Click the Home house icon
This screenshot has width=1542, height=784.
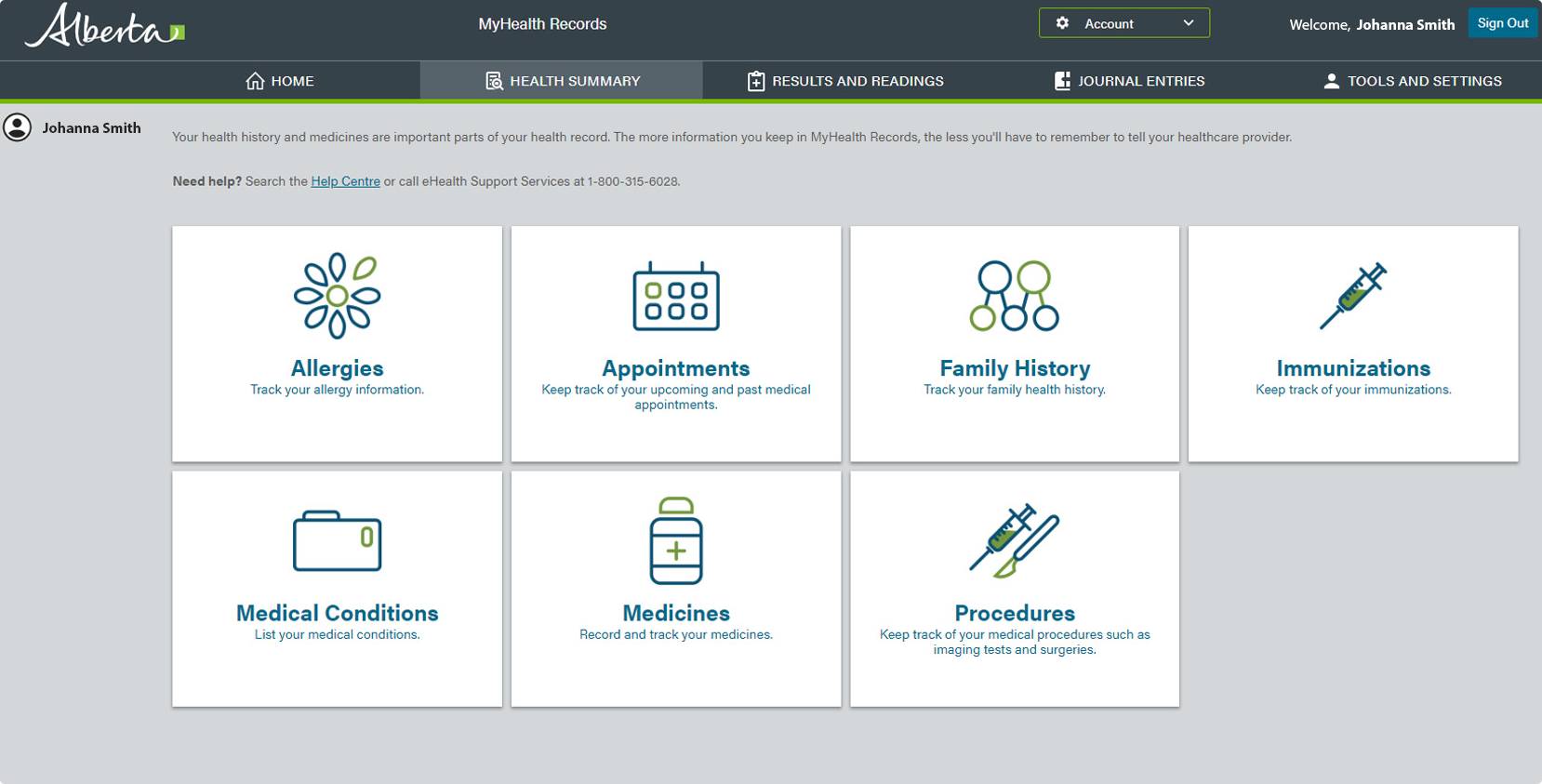[255, 81]
